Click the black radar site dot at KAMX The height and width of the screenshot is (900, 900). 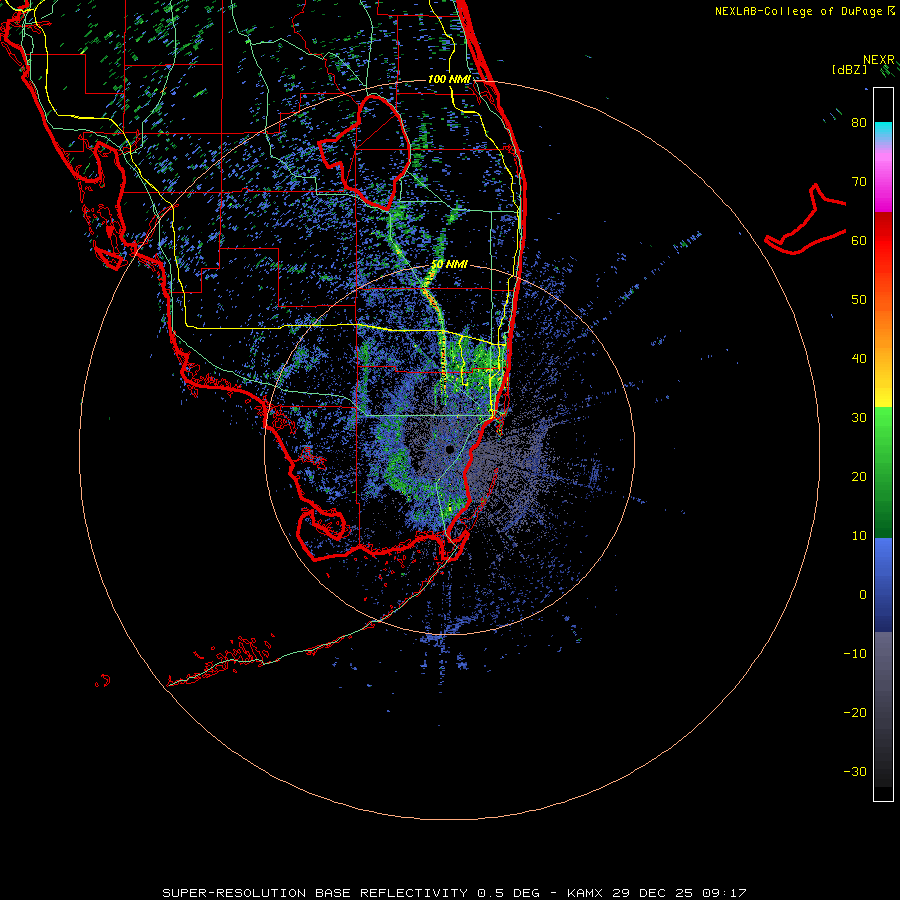click(x=450, y=449)
